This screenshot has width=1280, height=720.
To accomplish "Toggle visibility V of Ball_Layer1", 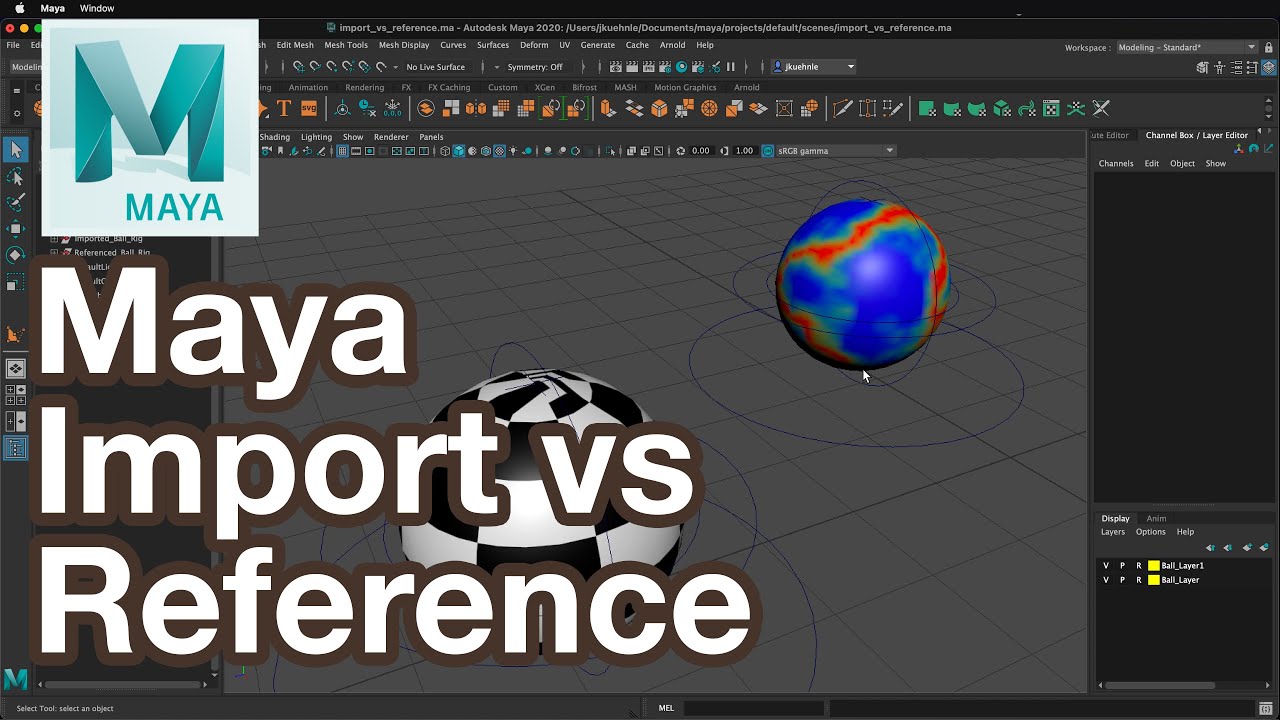I will click(x=1106, y=566).
